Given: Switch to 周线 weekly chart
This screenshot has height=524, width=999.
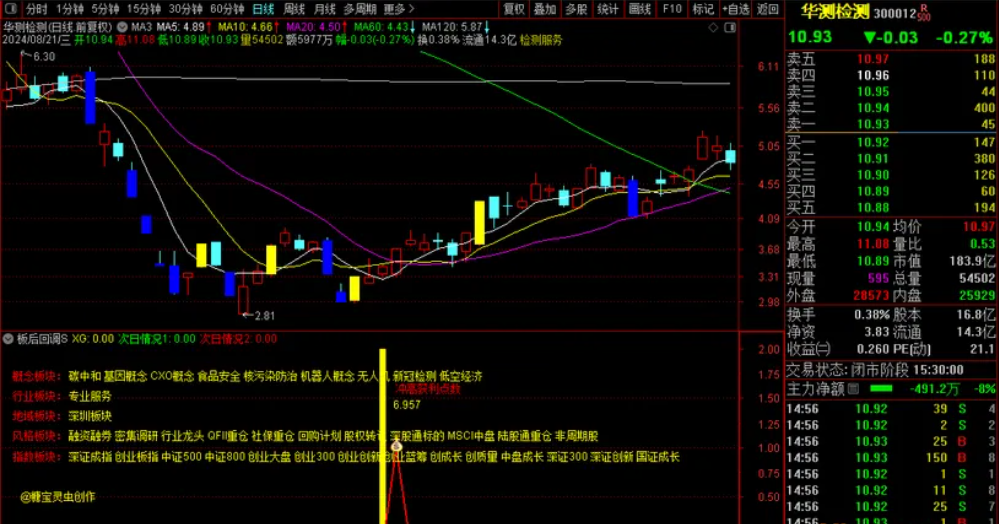Looking at the screenshot, I should (294, 9).
